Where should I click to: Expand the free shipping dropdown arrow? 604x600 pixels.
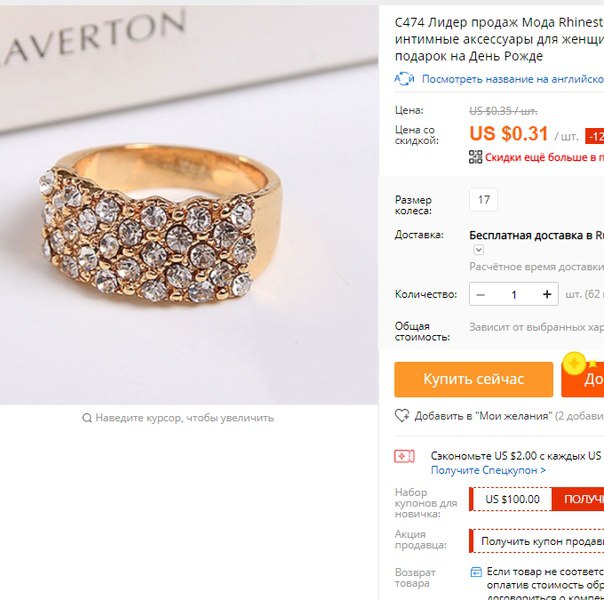[478, 250]
